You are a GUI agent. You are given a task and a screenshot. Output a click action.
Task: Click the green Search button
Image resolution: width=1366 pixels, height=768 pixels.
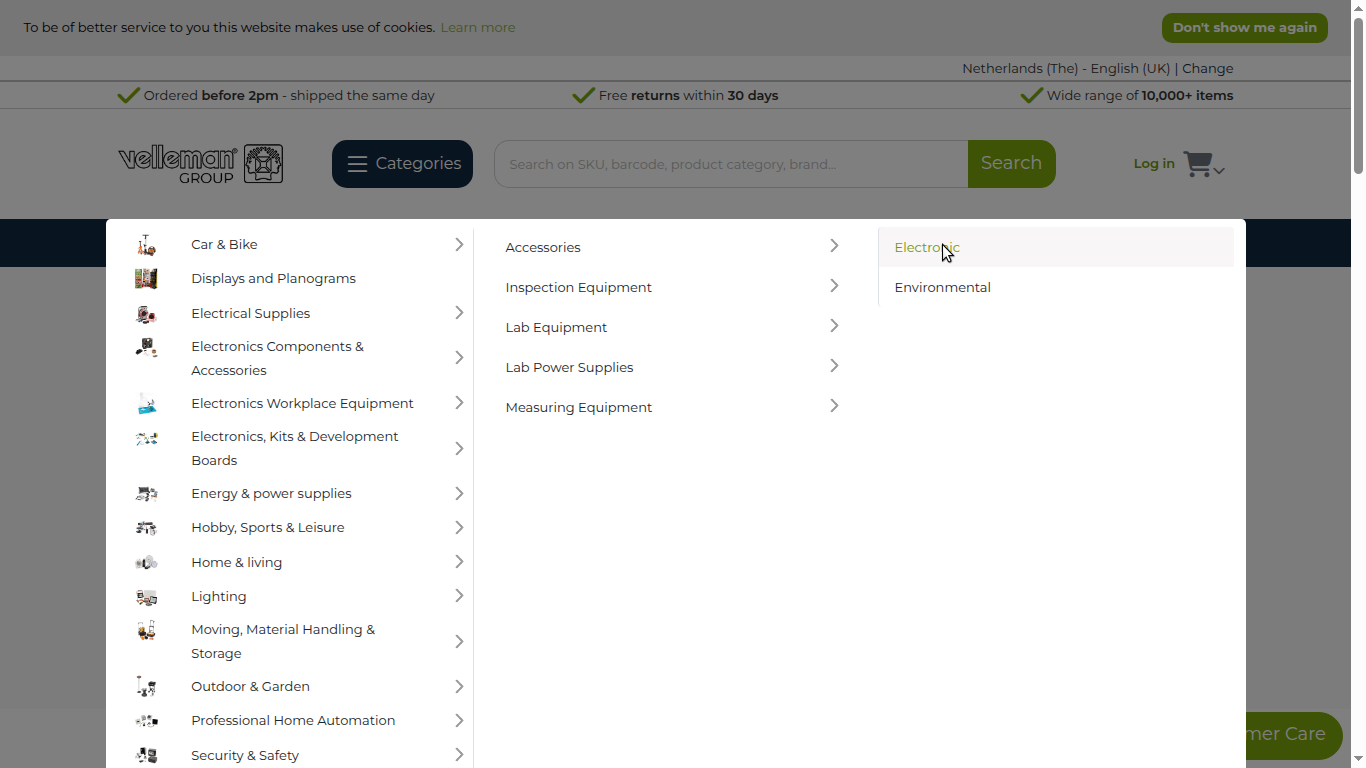tap(1011, 164)
